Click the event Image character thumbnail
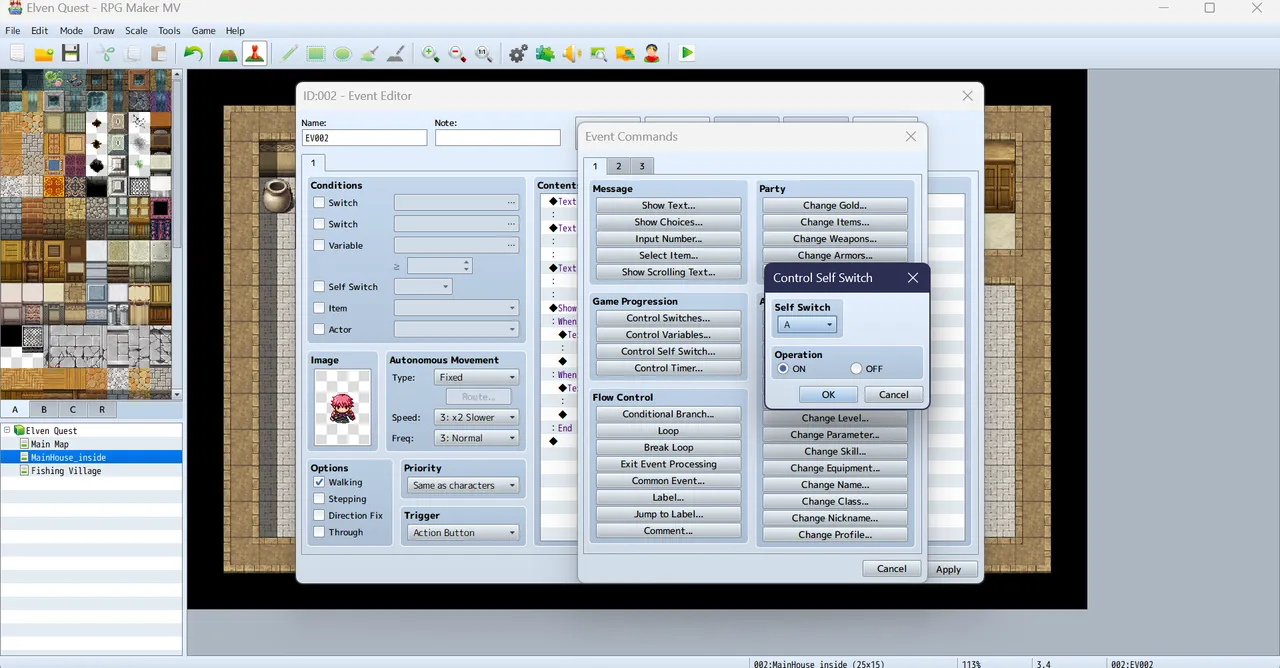The image size is (1280, 668). point(343,407)
